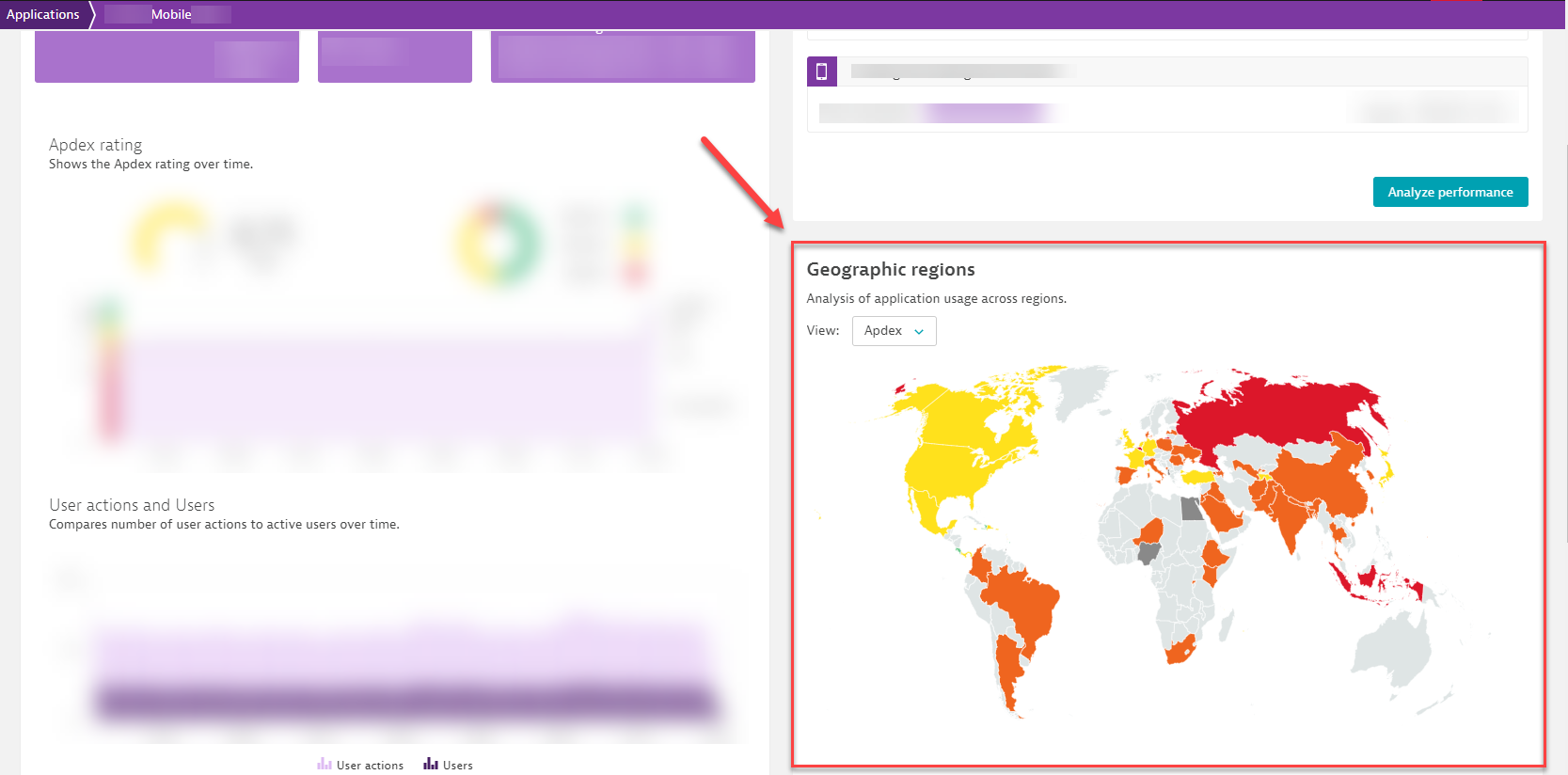
Task: Select the Mobile breadcrumb item
Action: tap(170, 14)
